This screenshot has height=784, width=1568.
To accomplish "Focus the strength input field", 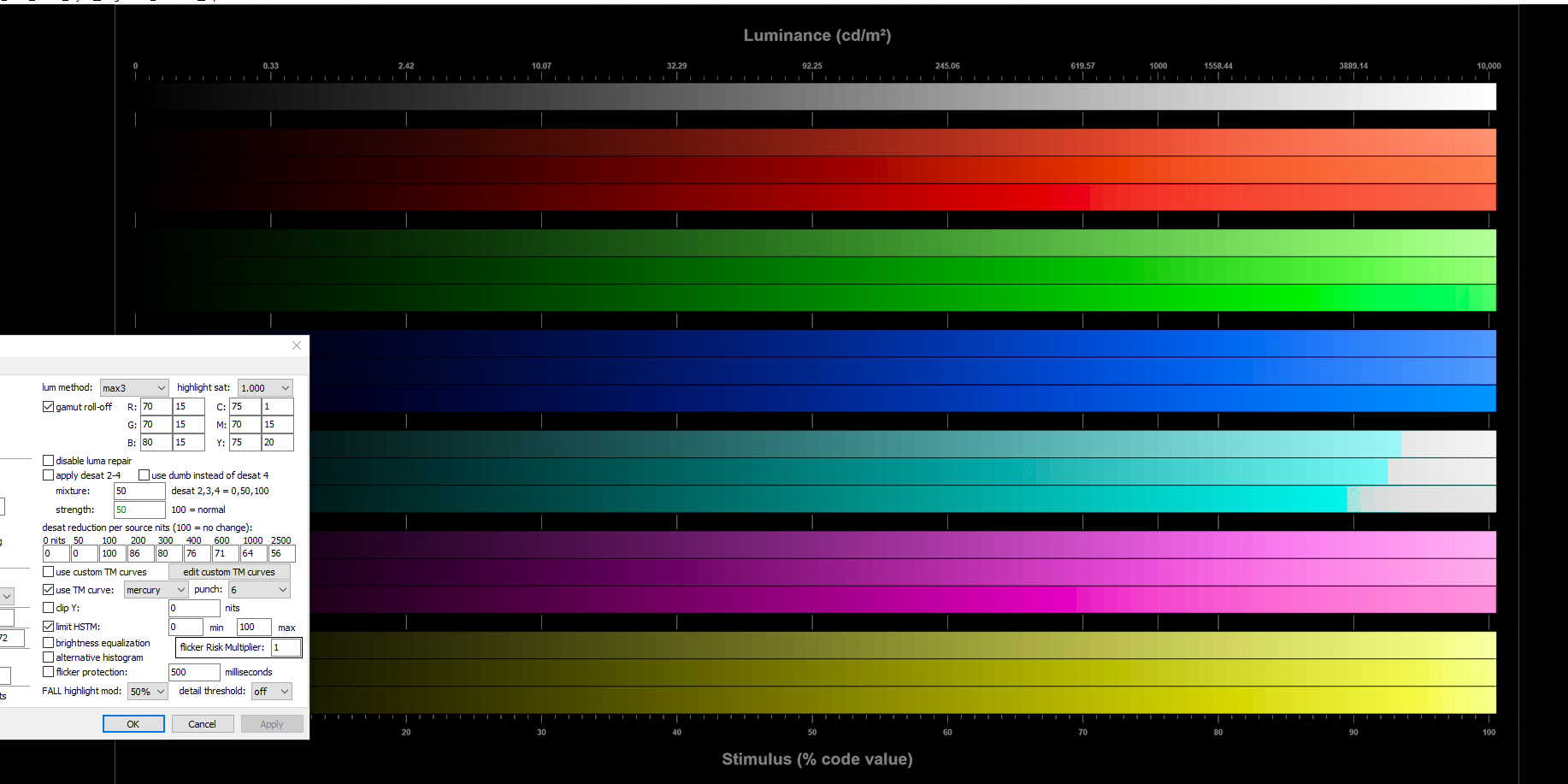I will pos(139,510).
